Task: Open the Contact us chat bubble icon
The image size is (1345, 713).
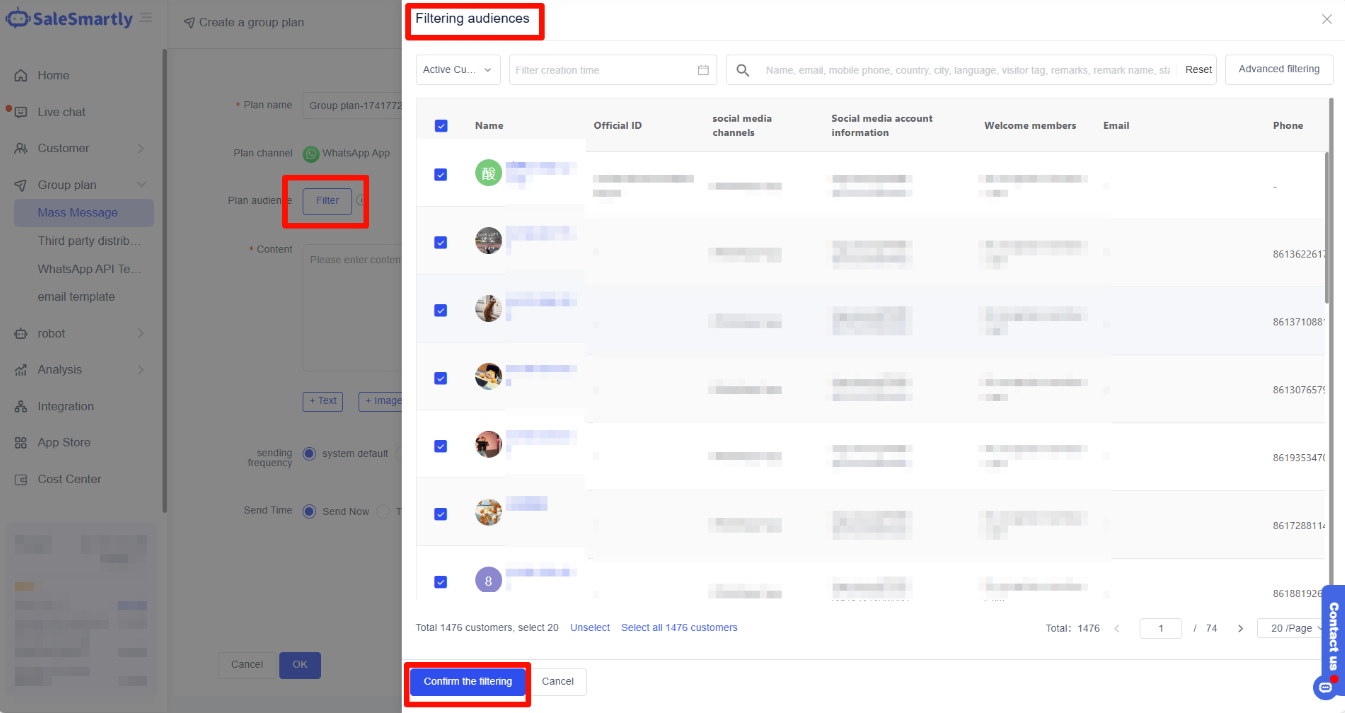Action: [x=1326, y=687]
